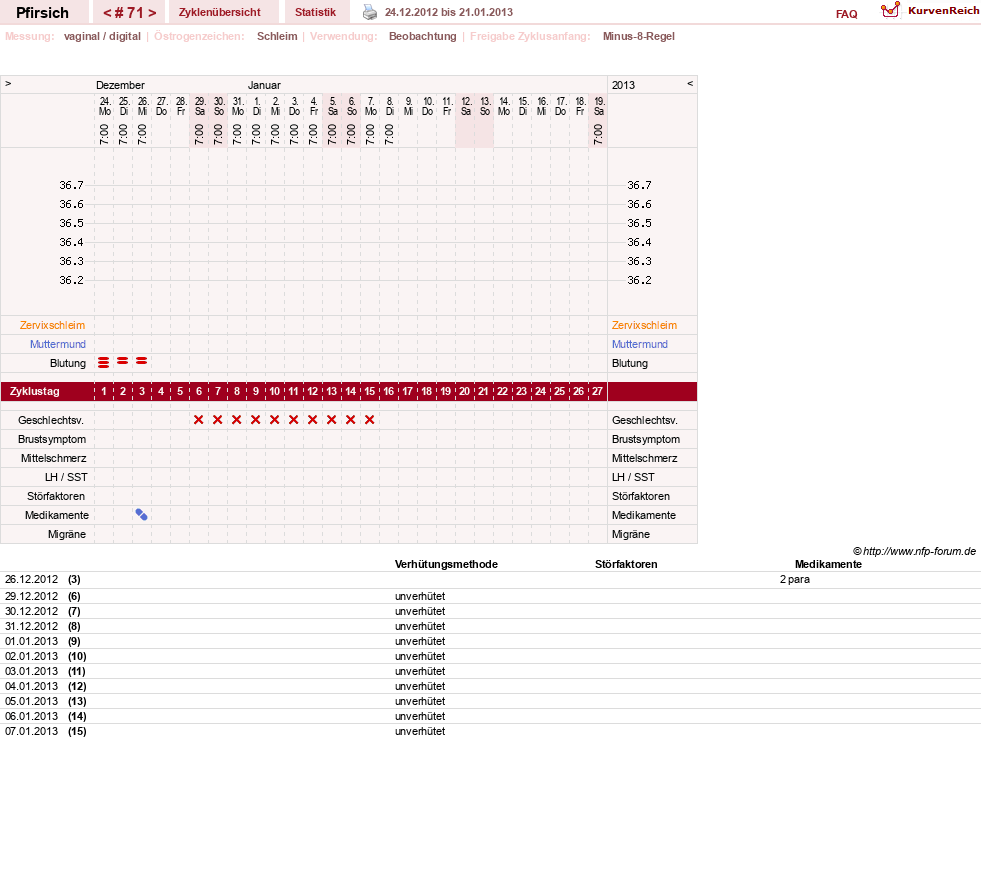The image size is (981, 883).
Task: Click the red X on cycle day 9
Action: 256,420
